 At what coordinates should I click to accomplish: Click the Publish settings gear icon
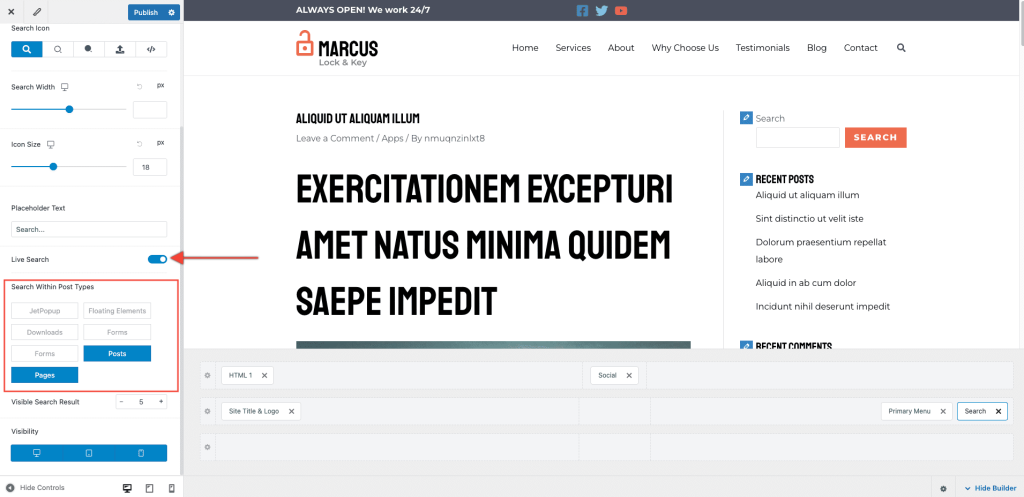(x=172, y=12)
